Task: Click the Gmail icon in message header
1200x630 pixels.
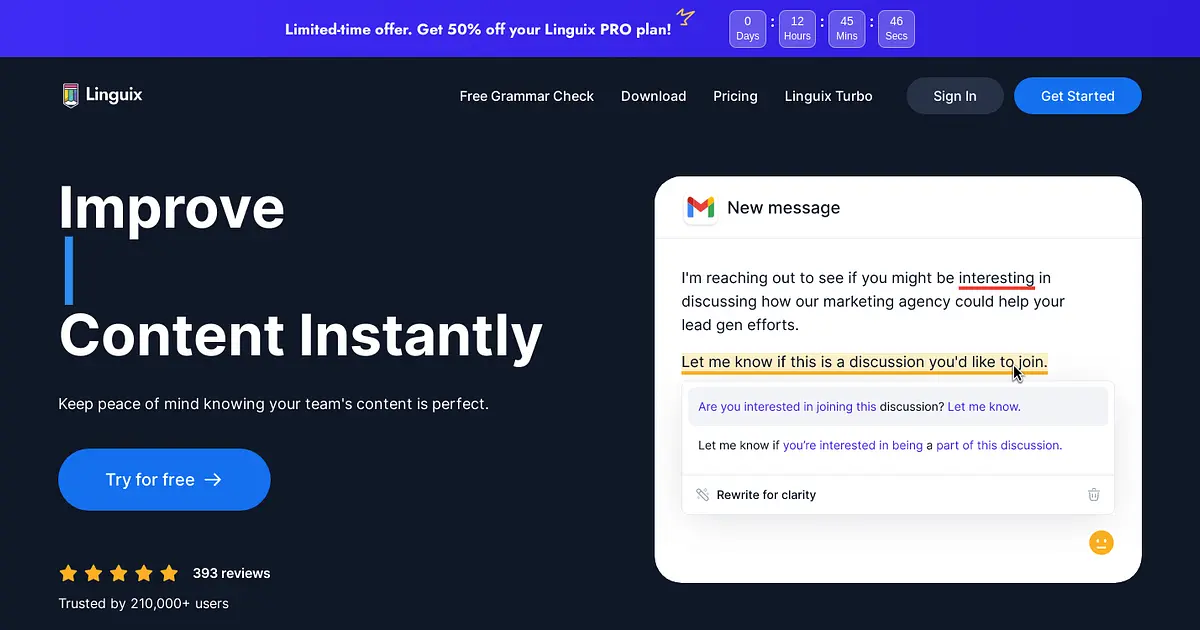Action: 700,208
